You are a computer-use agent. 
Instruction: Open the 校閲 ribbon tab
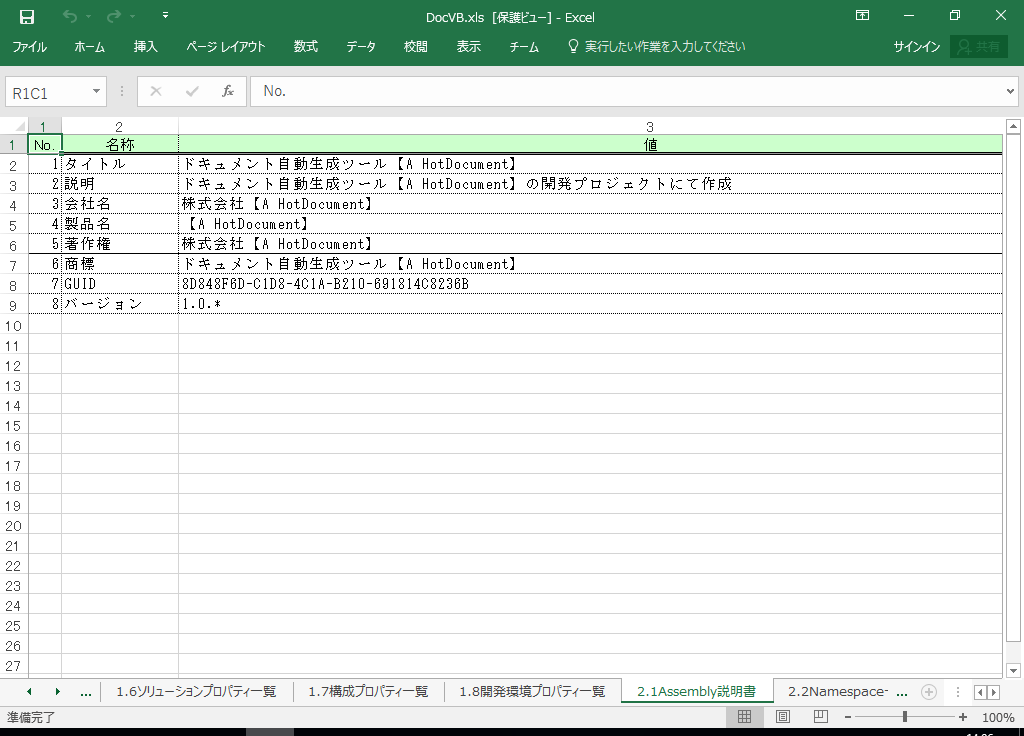pos(415,46)
